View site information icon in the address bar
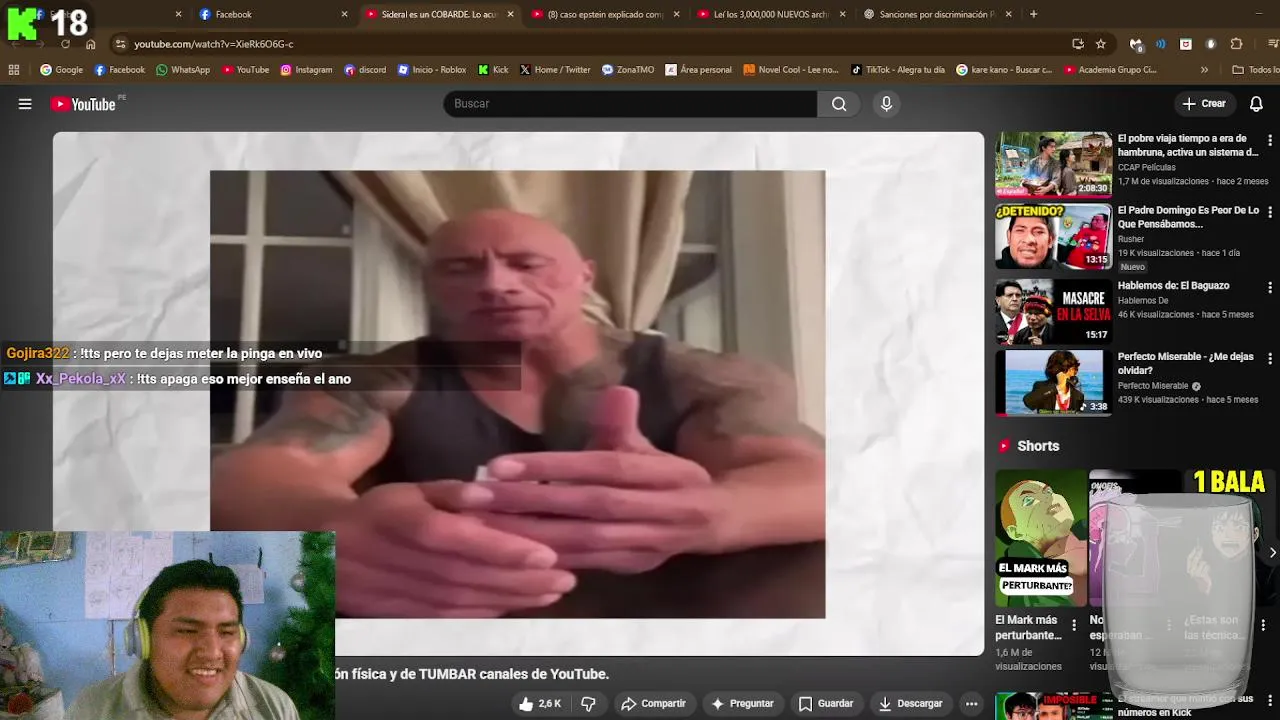This screenshot has width=1280, height=720. tap(120, 44)
